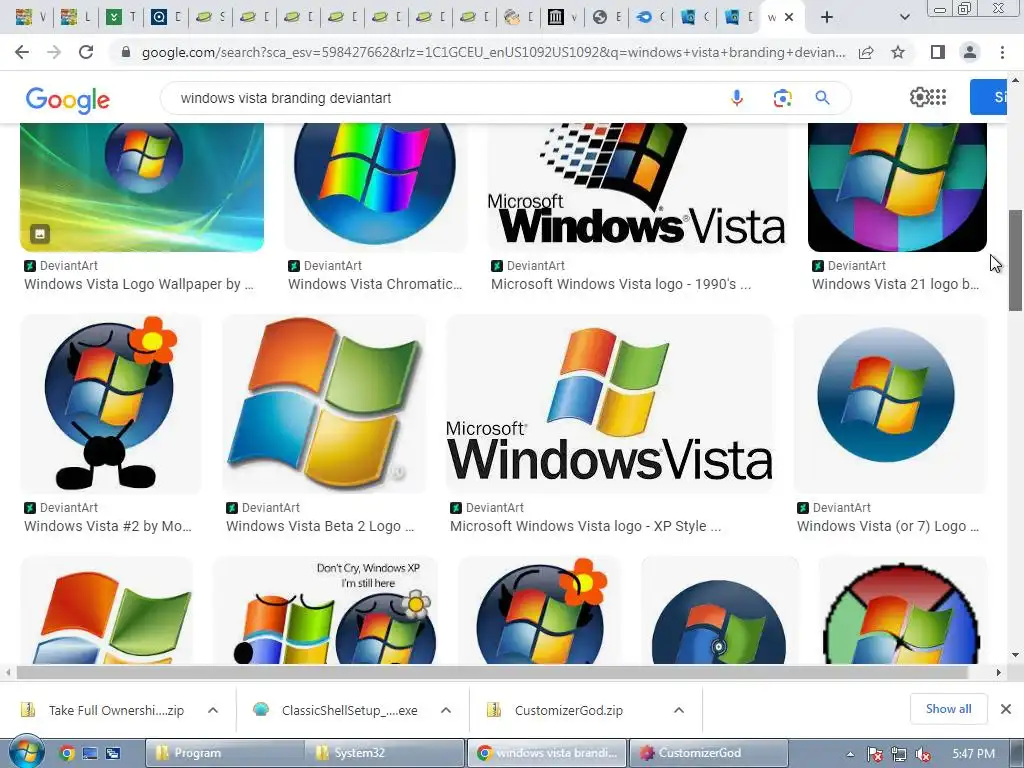The width and height of the screenshot is (1024, 768).
Task: Expand options for CustomizerGod.zip download
Action: click(x=679, y=710)
